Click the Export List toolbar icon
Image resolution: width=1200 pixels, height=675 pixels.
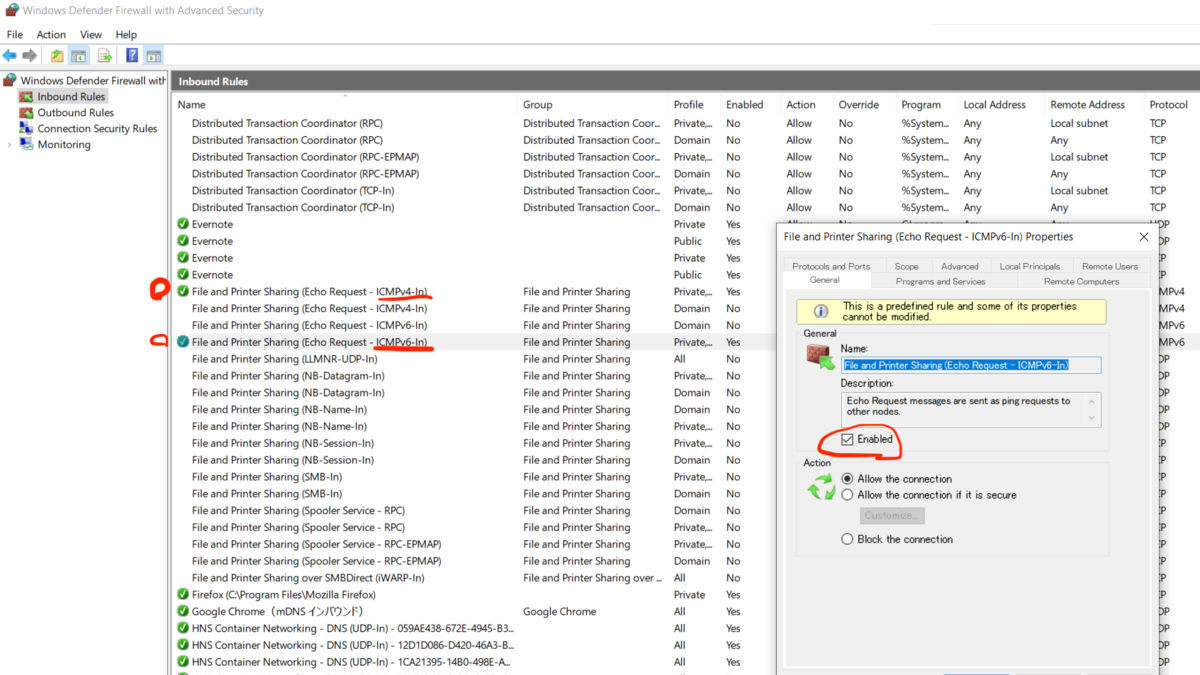(x=104, y=56)
